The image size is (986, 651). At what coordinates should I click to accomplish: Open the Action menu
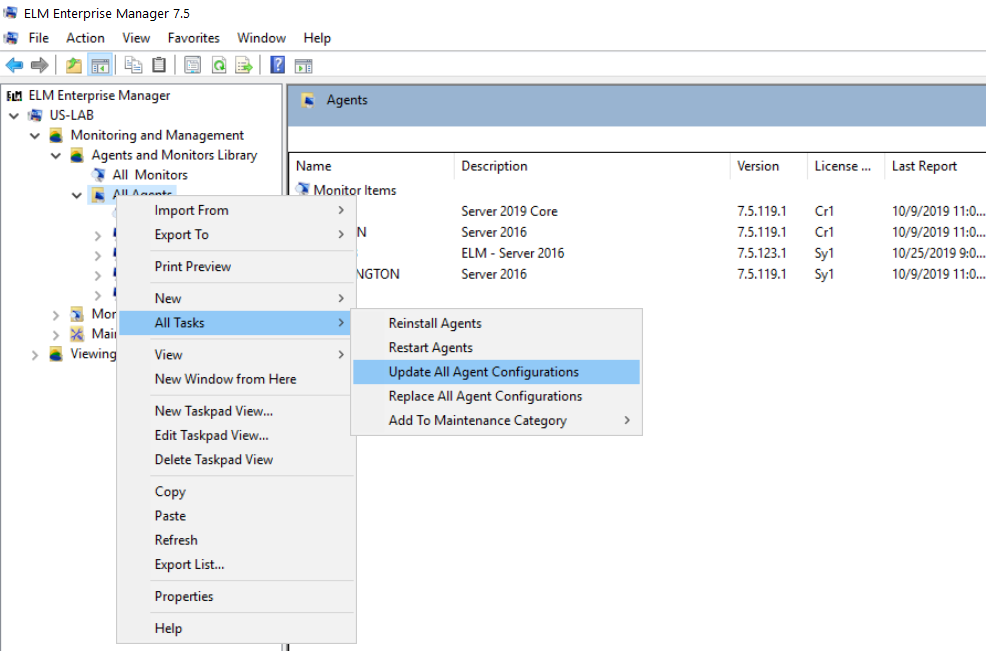click(86, 38)
